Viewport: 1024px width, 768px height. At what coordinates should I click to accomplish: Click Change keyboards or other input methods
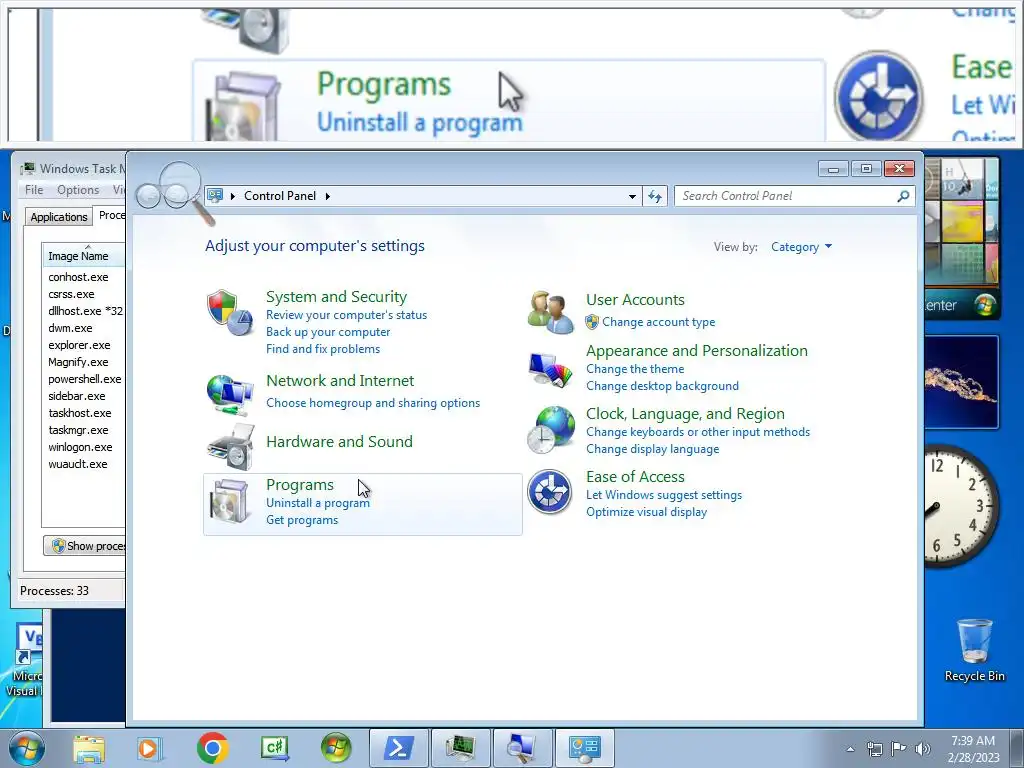coord(697,432)
